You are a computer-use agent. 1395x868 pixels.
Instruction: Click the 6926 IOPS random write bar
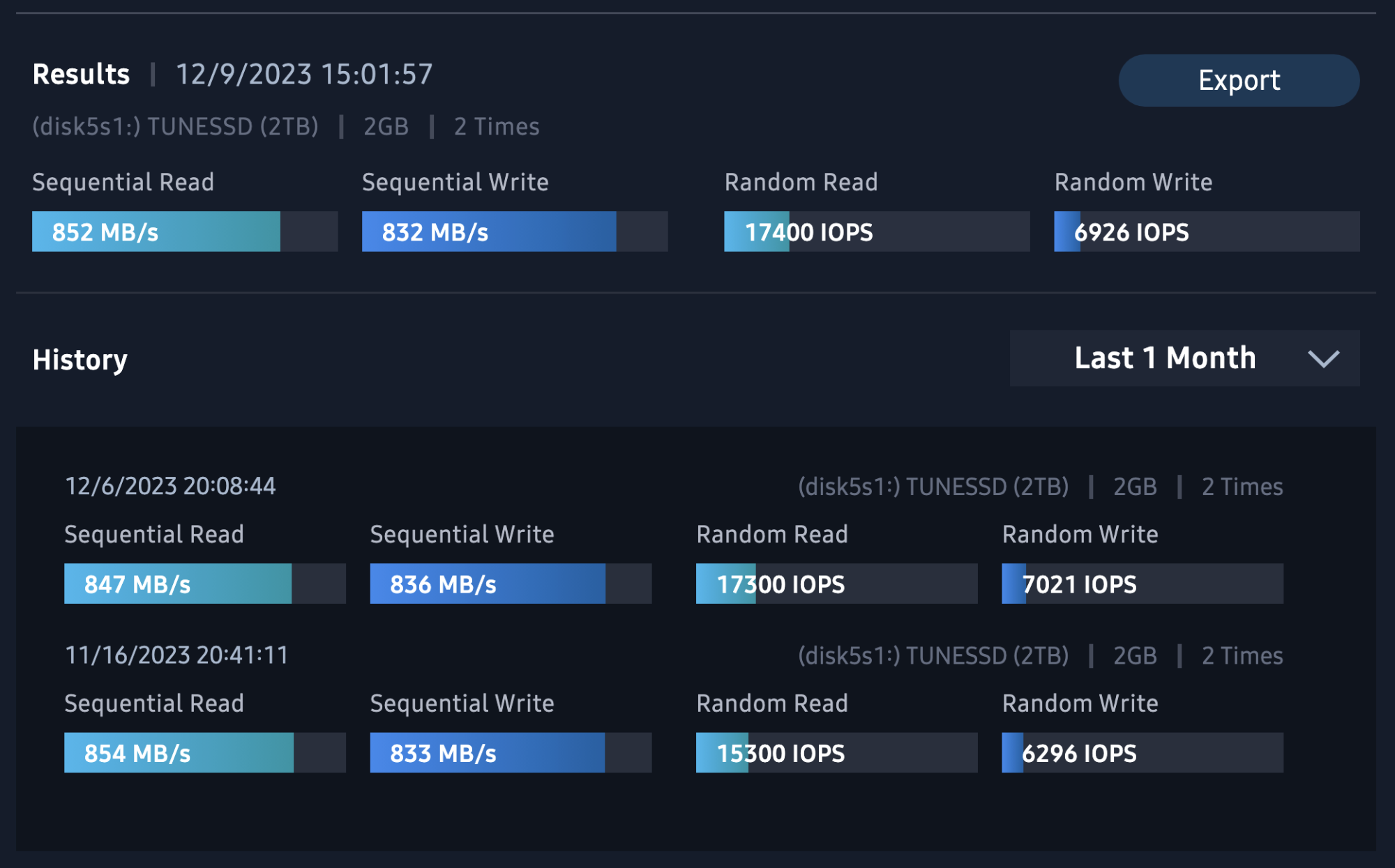(1206, 231)
